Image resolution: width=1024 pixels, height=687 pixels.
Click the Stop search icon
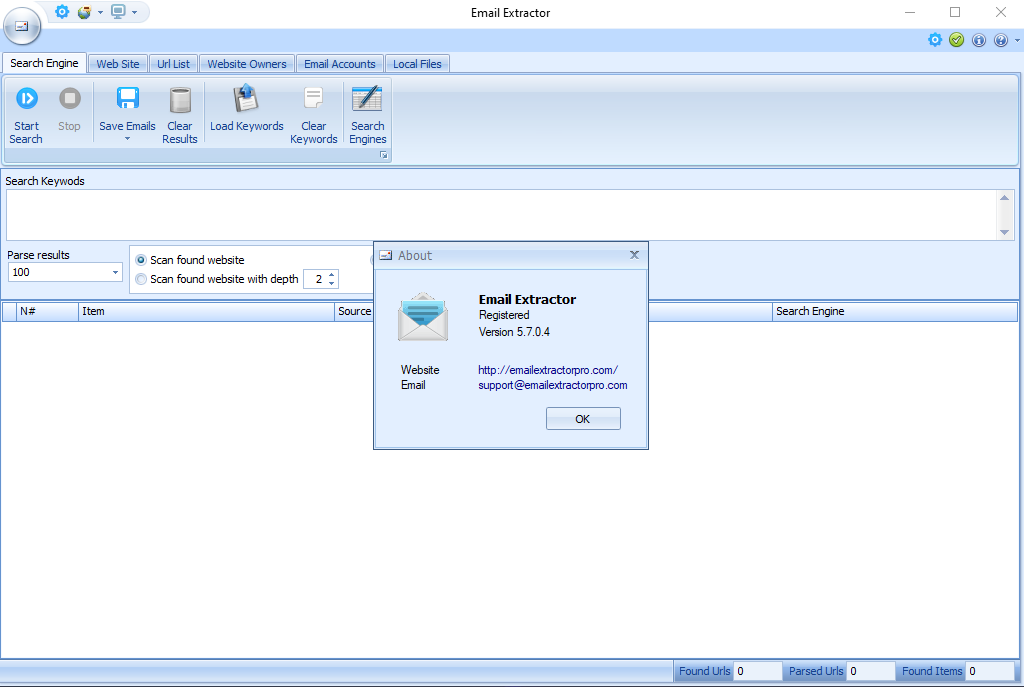(70, 99)
